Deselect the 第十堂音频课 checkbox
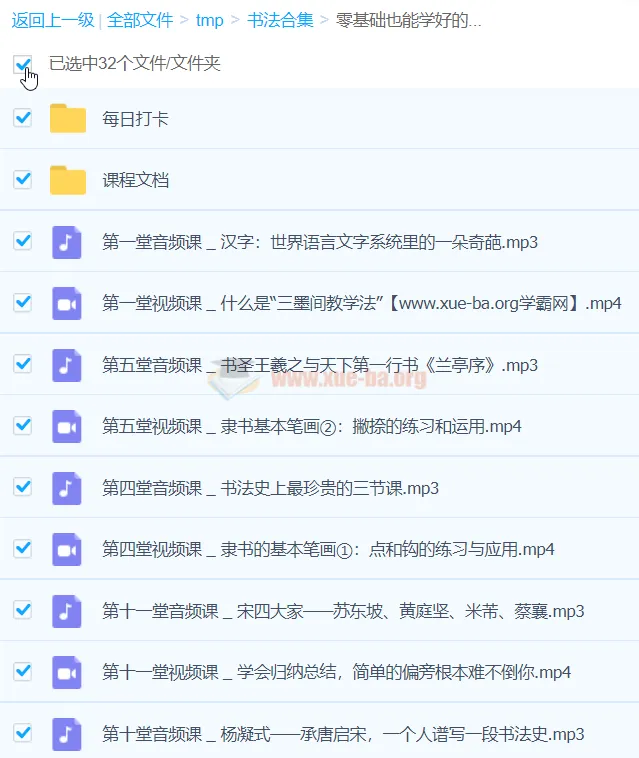Viewport: 639px width, 758px height. (22, 733)
